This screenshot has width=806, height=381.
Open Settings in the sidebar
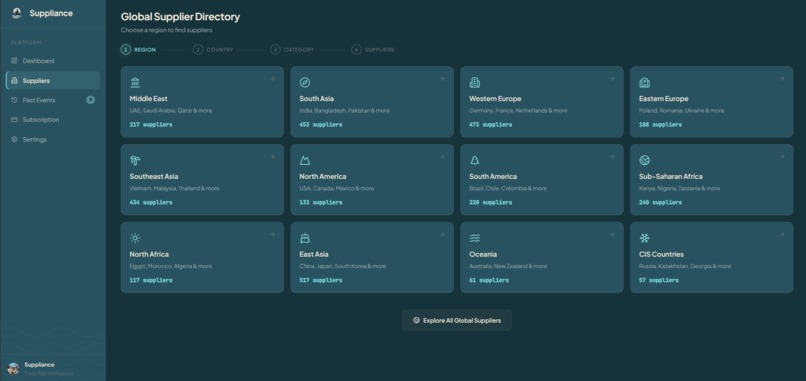pyautogui.click(x=53, y=139)
